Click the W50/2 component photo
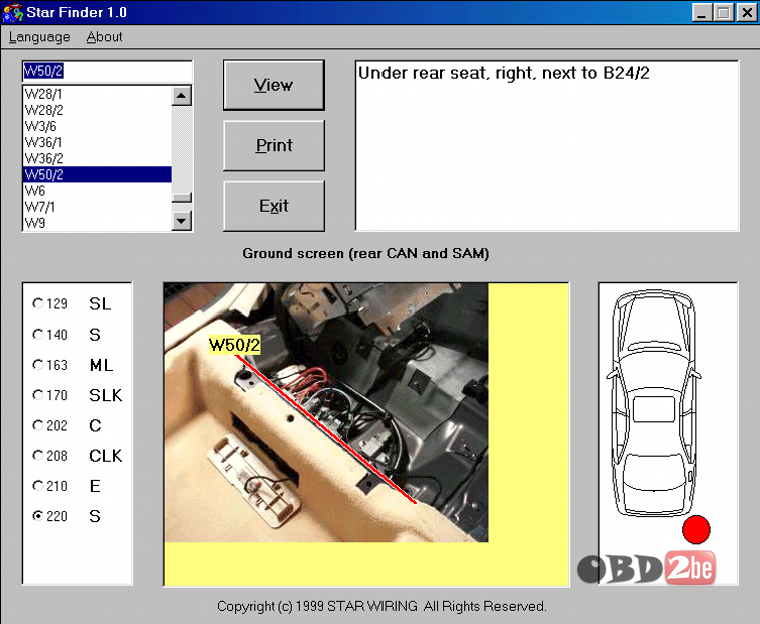Image resolution: width=760 pixels, height=624 pixels. pyautogui.click(x=326, y=412)
